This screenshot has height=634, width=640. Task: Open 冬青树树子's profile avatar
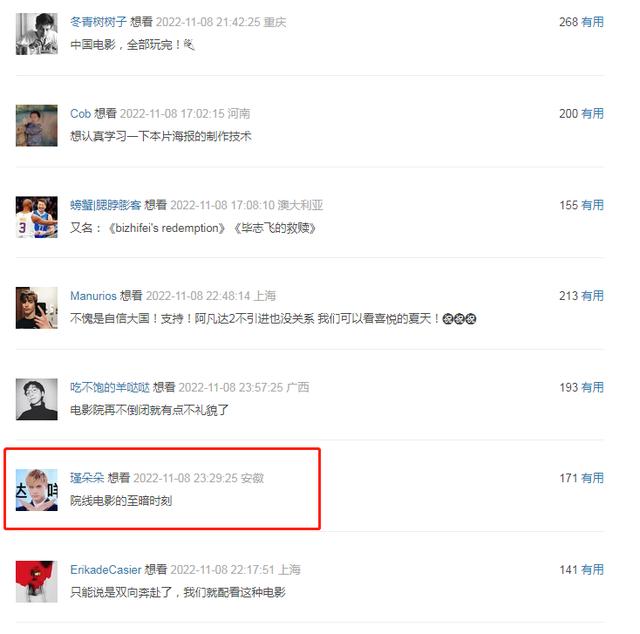37,34
